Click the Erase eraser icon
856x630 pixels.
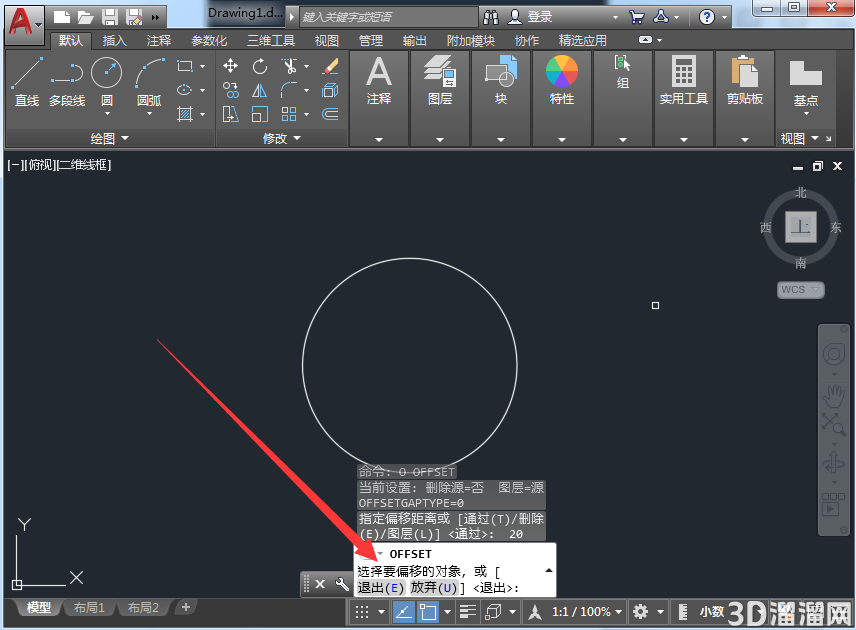click(x=330, y=66)
